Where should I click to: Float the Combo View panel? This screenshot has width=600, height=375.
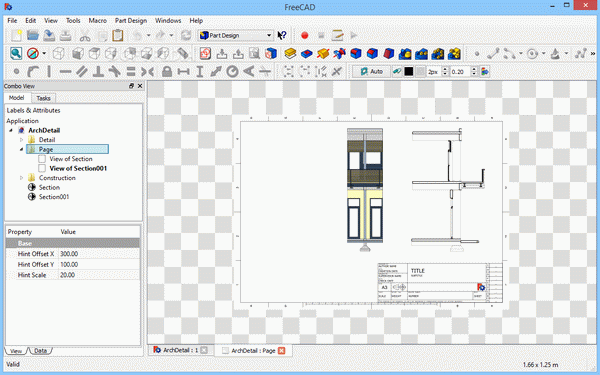[x=132, y=86]
